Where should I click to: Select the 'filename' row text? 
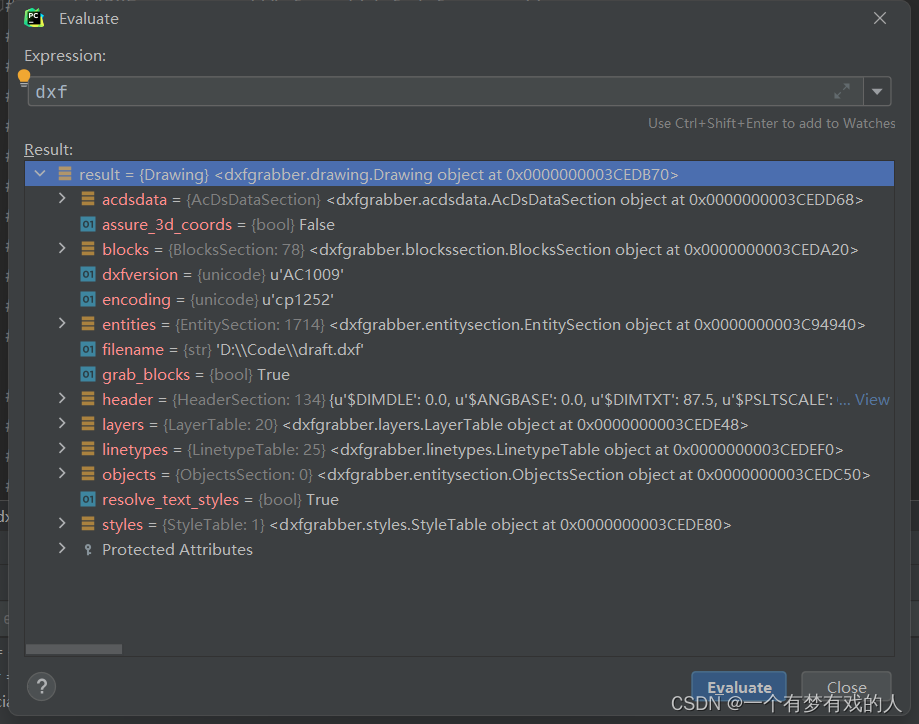(233, 349)
